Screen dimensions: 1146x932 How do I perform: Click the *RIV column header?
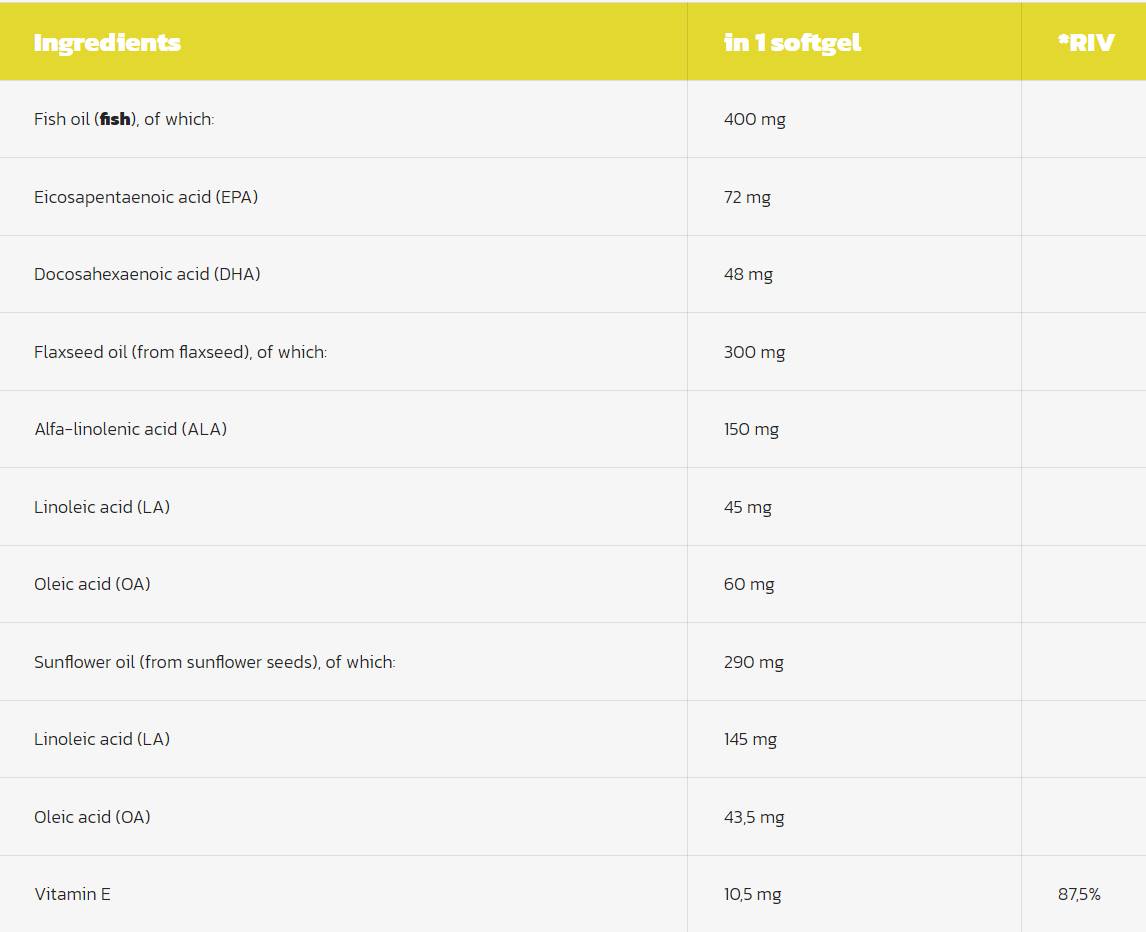click(x=1085, y=43)
